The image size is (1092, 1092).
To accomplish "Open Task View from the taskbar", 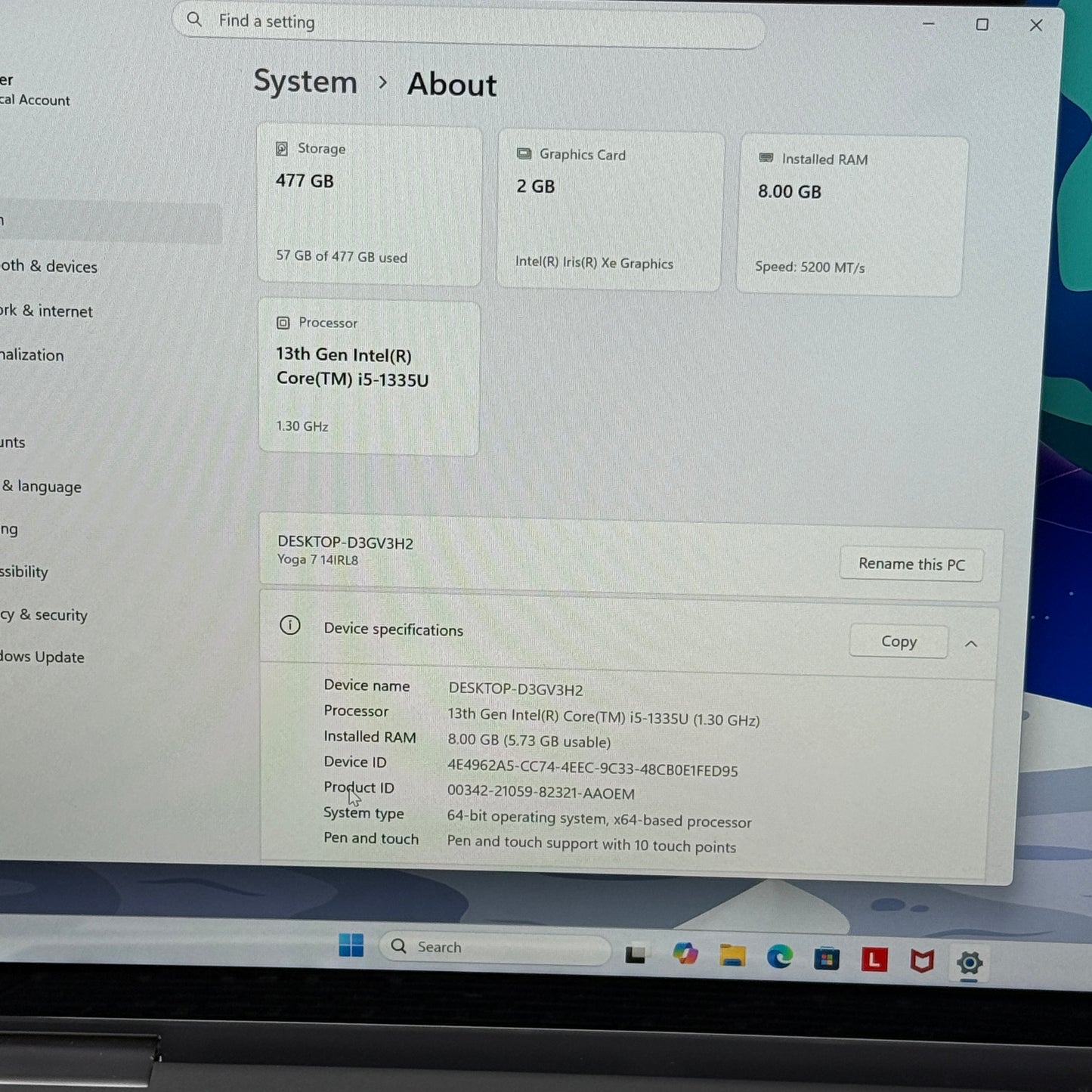I will point(636,954).
